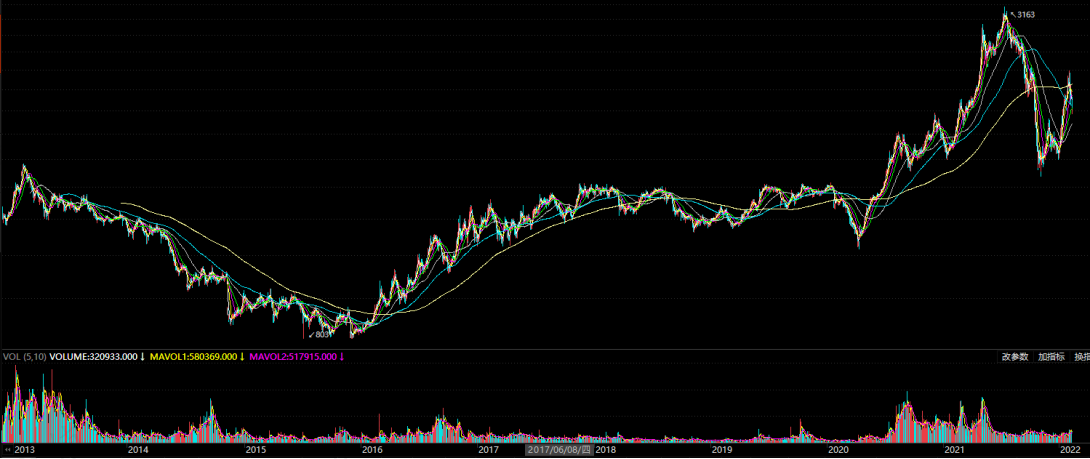Select the 2014 label on the time axis
The height and width of the screenshot is (459, 1090).
[x=138, y=451]
